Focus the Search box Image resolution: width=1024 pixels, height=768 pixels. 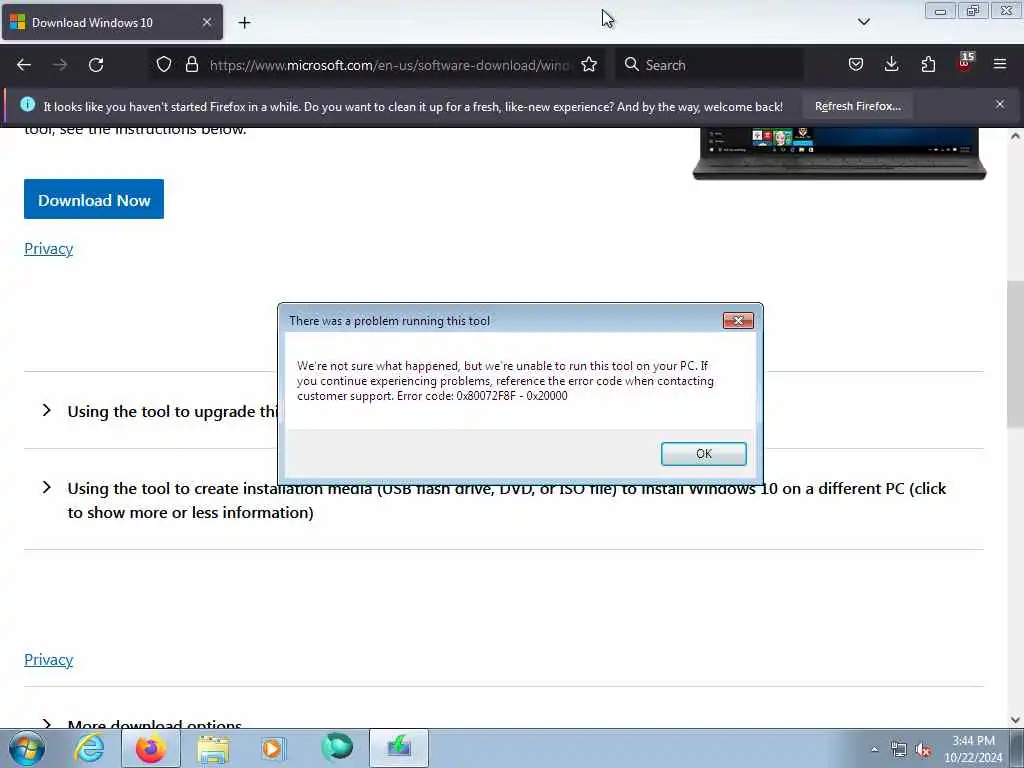coord(709,65)
